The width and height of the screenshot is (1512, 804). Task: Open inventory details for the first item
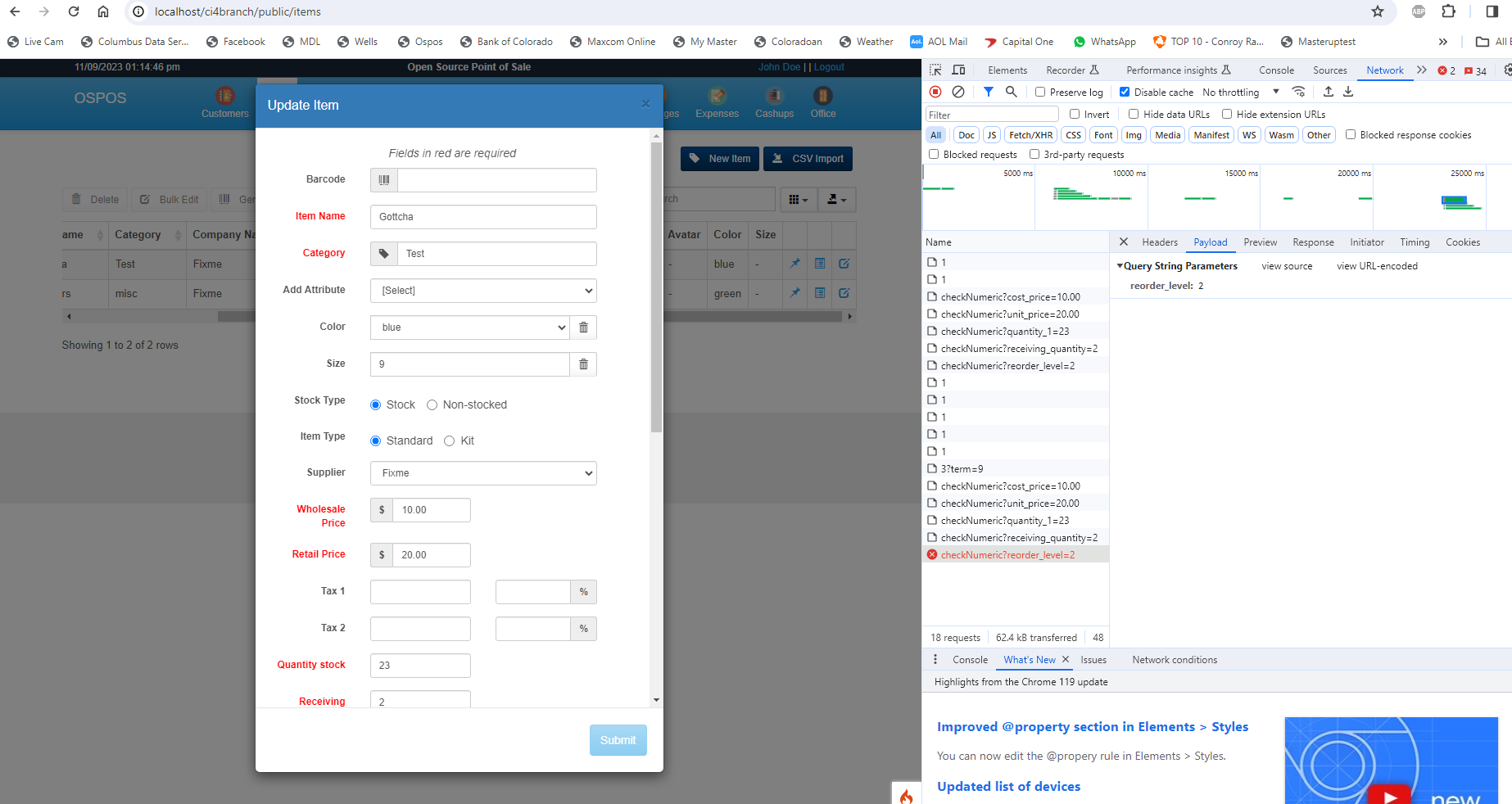coord(819,264)
